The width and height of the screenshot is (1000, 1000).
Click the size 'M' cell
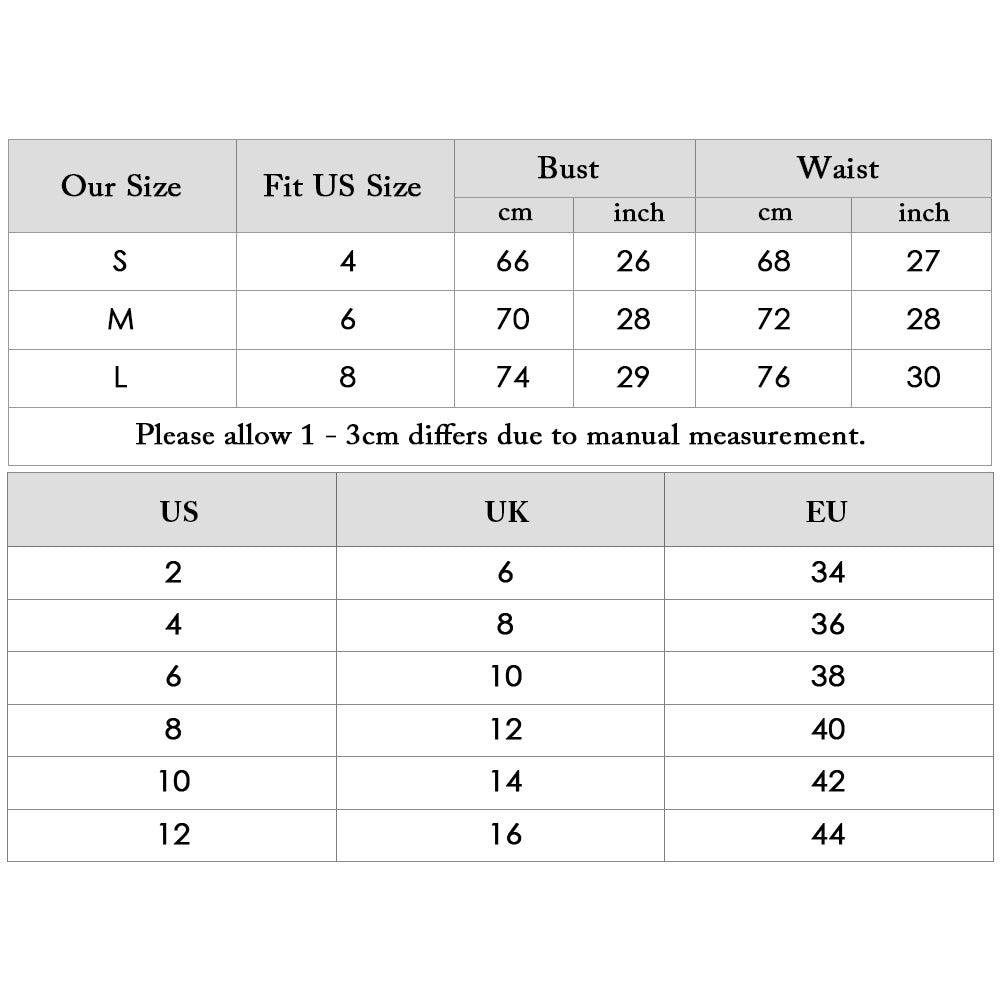click(x=121, y=320)
